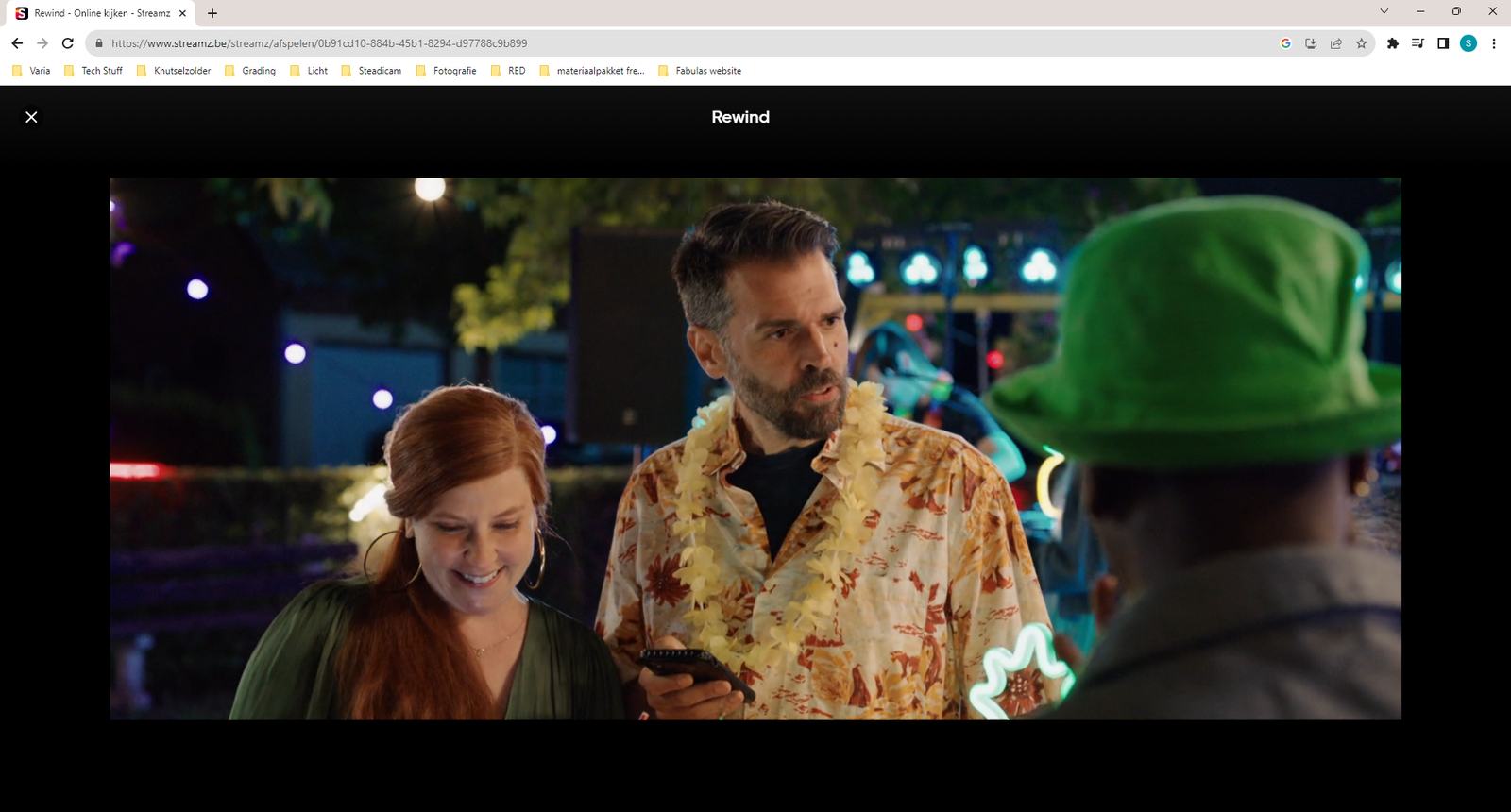Open Chrome three-dot menu
The width and height of the screenshot is (1511, 812).
tap(1494, 43)
